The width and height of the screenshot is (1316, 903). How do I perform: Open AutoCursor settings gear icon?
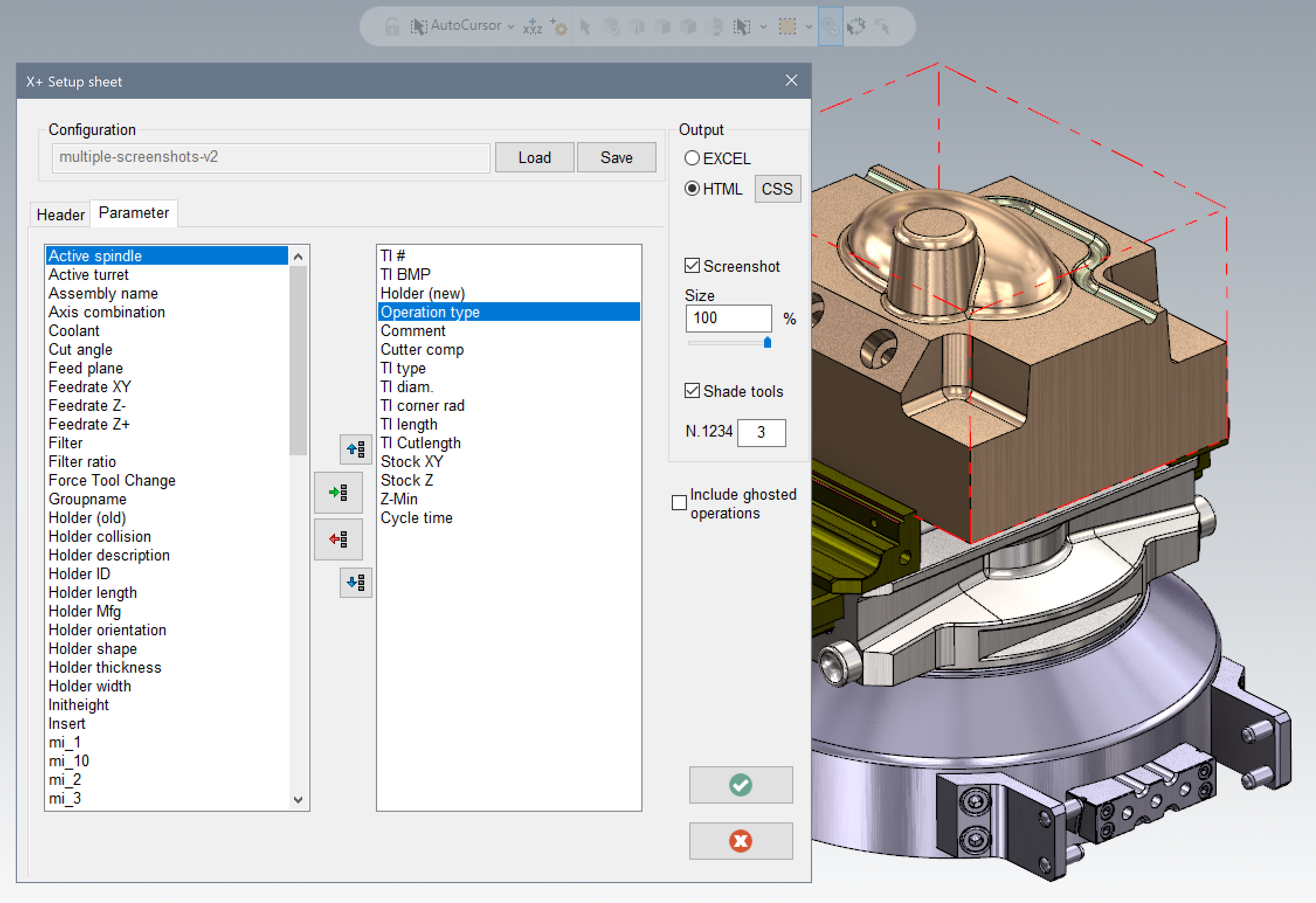[x=558, y=26]
